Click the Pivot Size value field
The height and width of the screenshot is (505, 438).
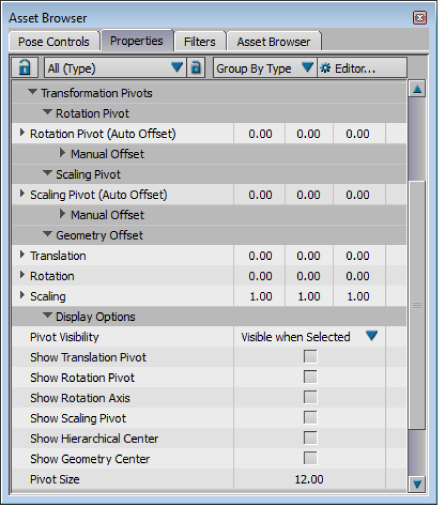(x=309, y=479)
